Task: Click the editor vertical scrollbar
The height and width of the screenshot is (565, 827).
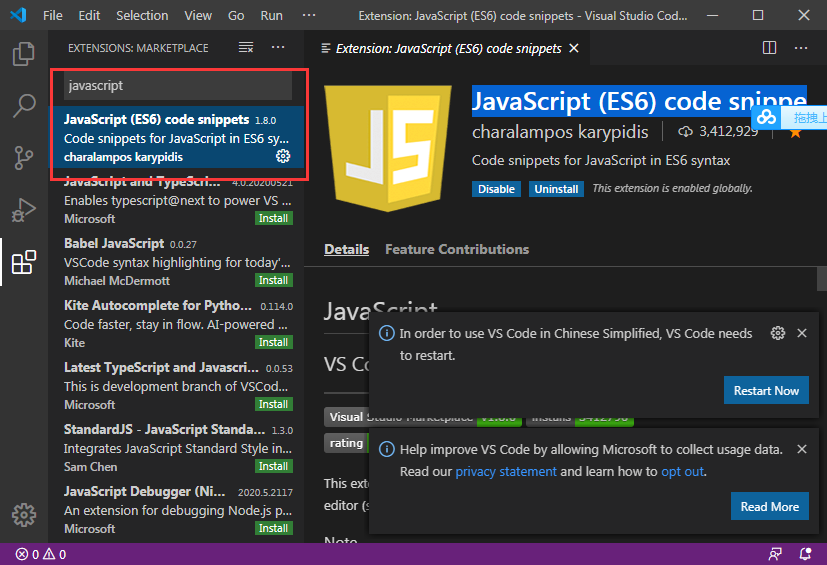Action: [822, 279]
